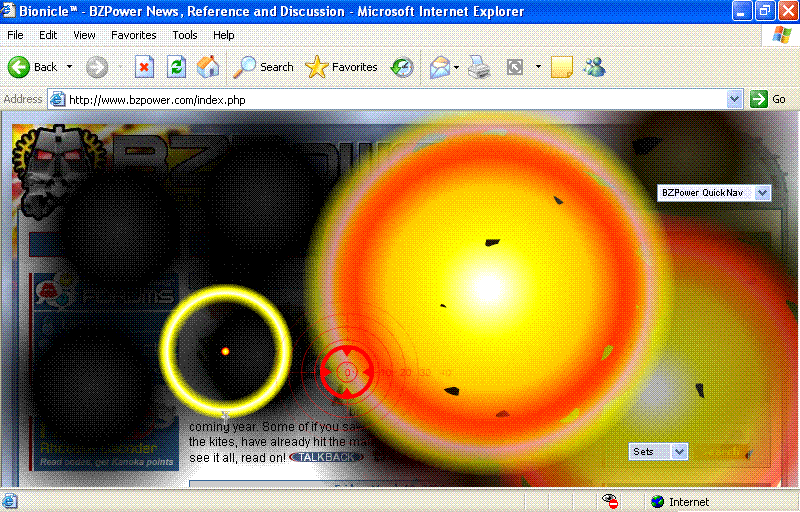Screen dimensions: 800x512
Task: Click the yellow ring circle
Action: (225, 350)
